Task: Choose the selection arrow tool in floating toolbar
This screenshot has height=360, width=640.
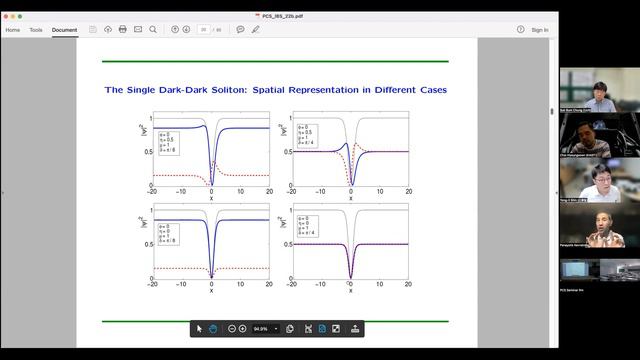Action: click(199, 329)
